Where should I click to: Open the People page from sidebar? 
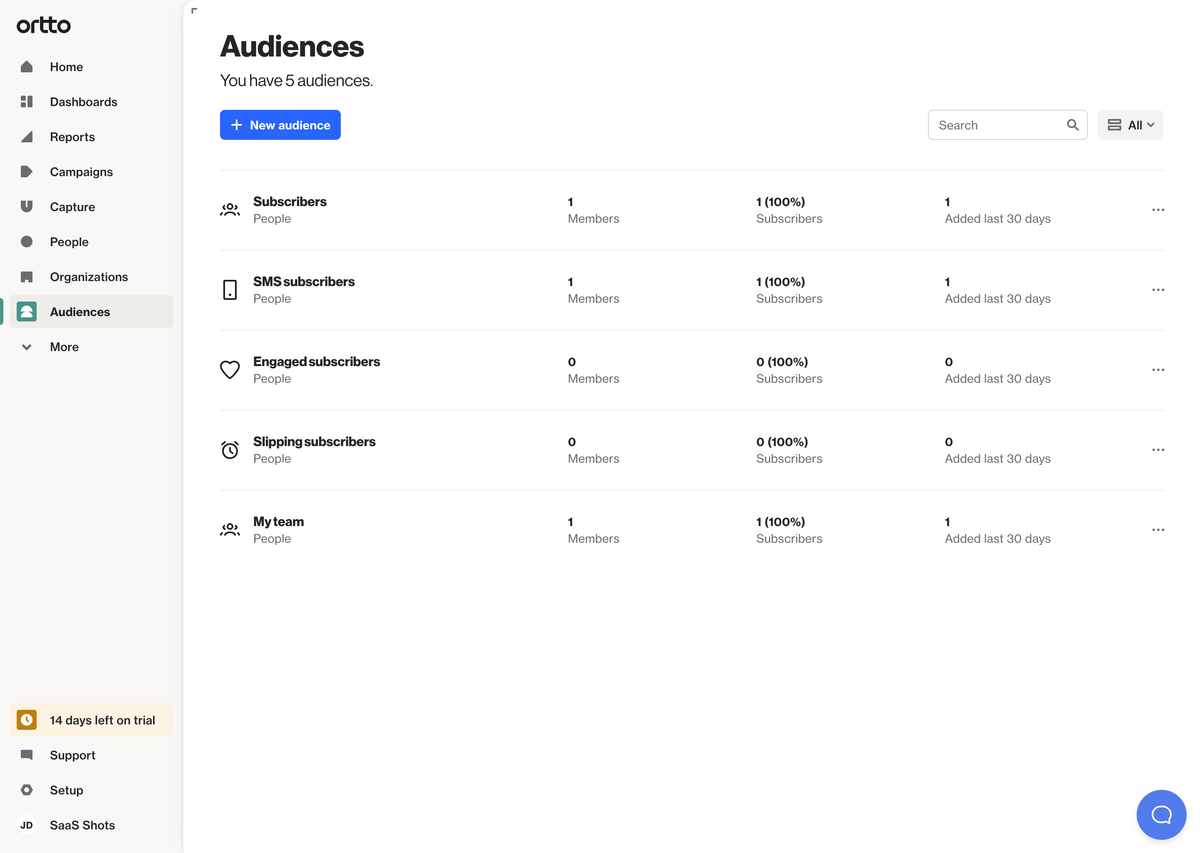(x=69, y=242)
